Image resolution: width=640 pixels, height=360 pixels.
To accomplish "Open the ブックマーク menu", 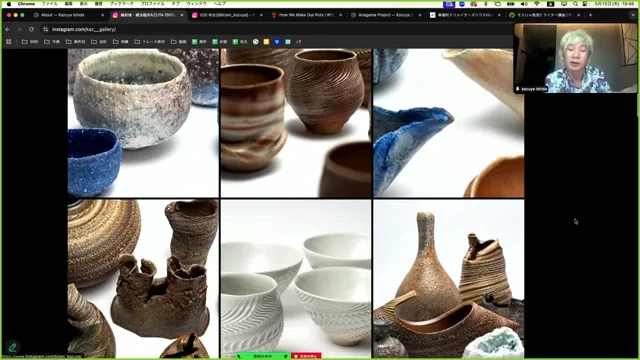I will [x=122, y=4].
